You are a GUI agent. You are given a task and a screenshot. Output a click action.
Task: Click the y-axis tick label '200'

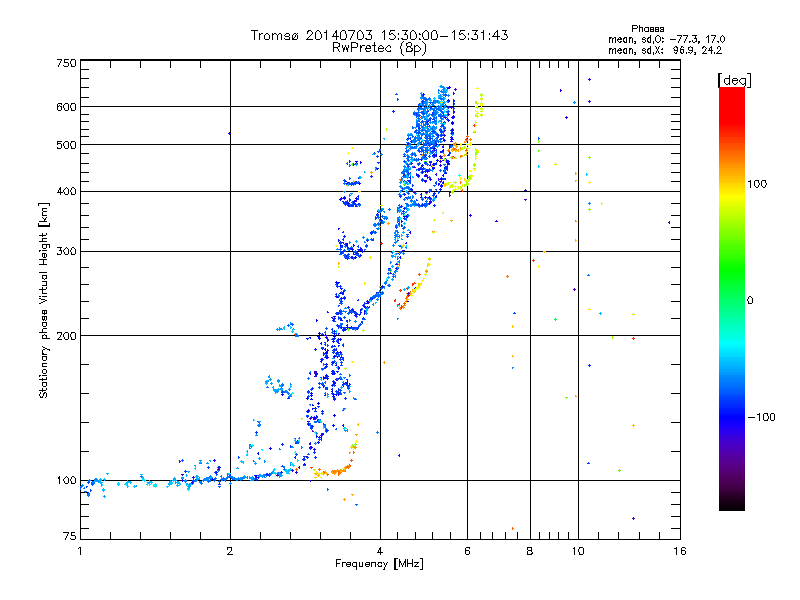(x=66, y=336)
